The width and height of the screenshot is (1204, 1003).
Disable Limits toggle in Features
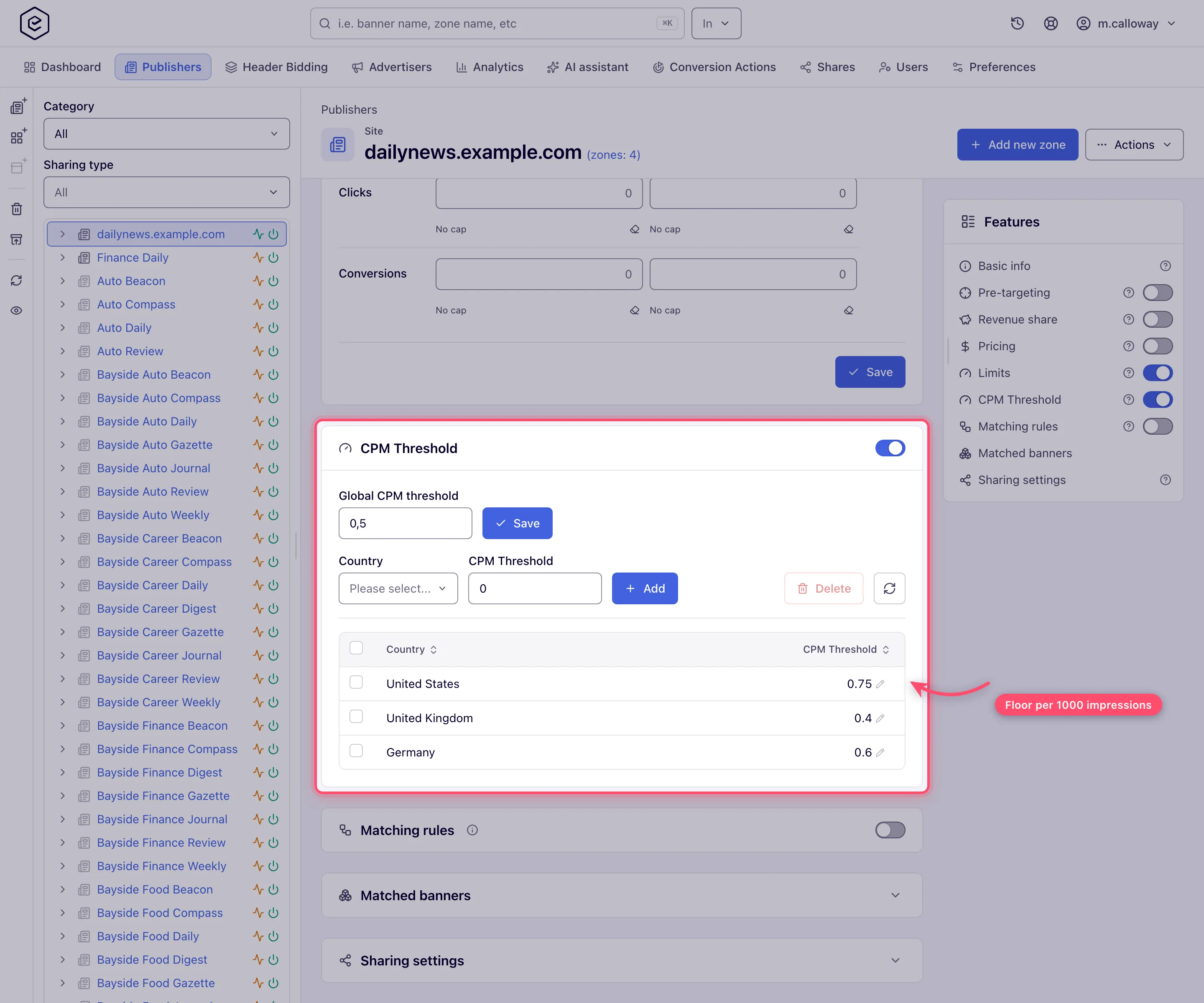click(1158, 373)
